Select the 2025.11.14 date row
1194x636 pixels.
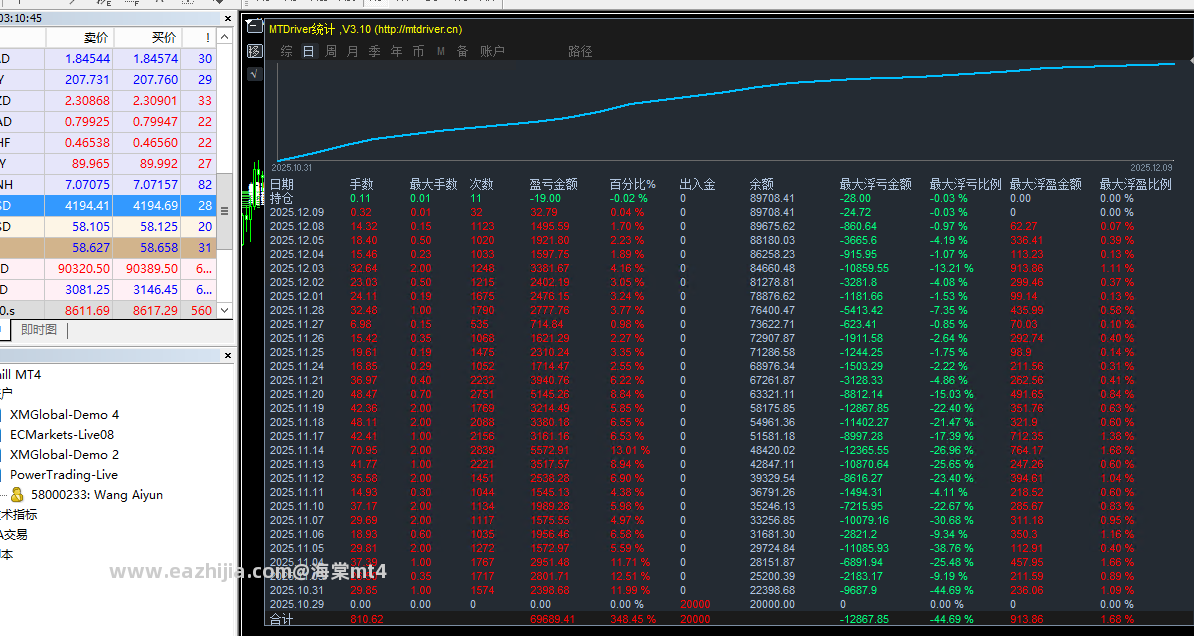[x=297, y=450]
